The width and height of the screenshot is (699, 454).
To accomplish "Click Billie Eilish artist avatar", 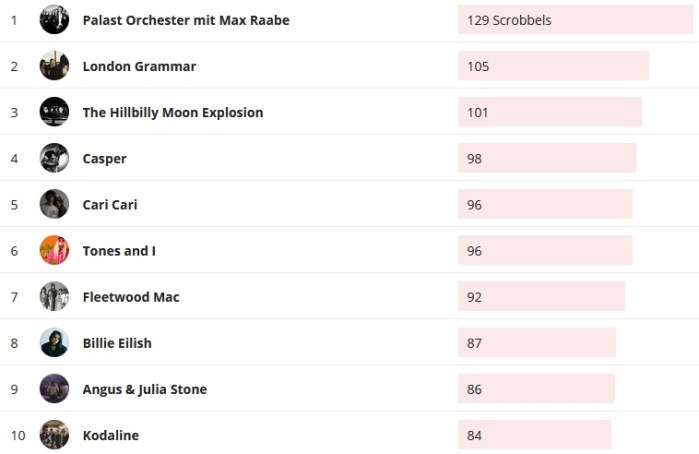I will (x=54, y=342).
